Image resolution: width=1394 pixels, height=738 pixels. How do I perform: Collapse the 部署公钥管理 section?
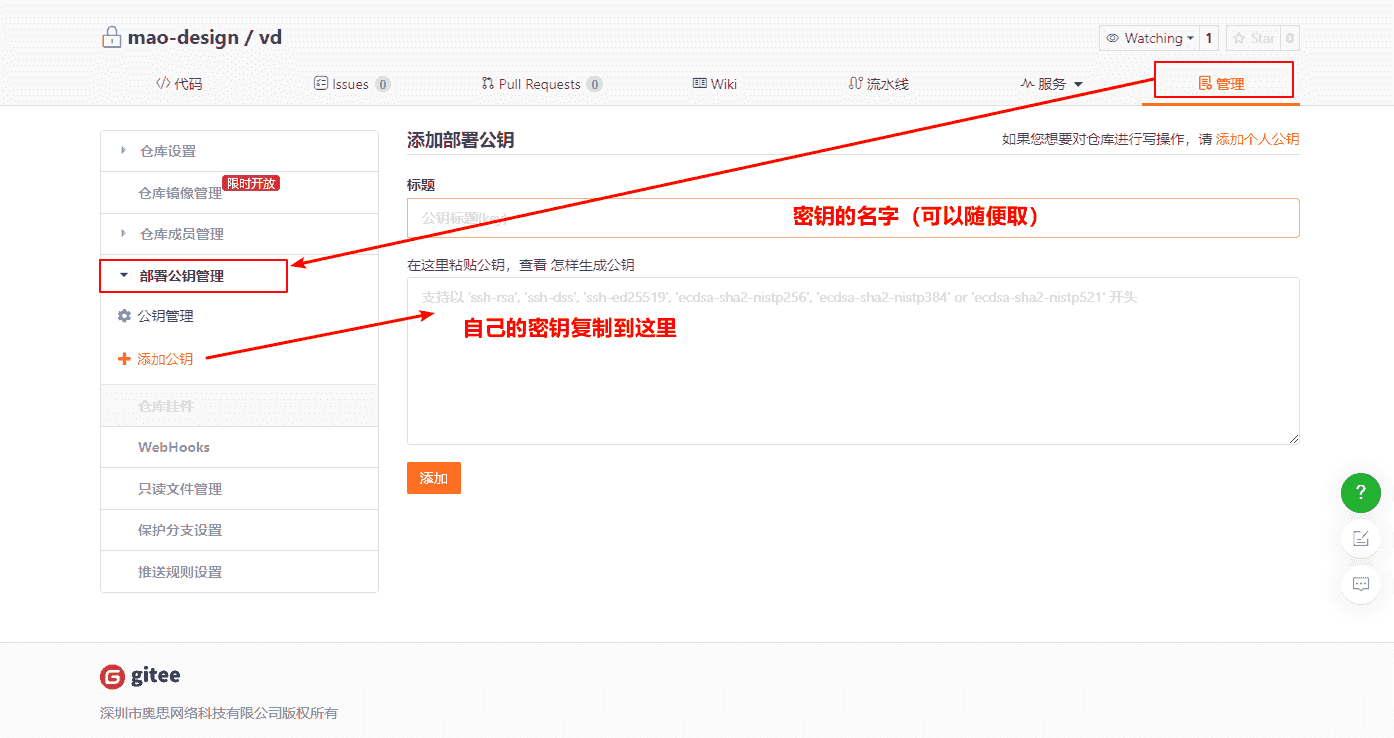click(x=124, y=276)
